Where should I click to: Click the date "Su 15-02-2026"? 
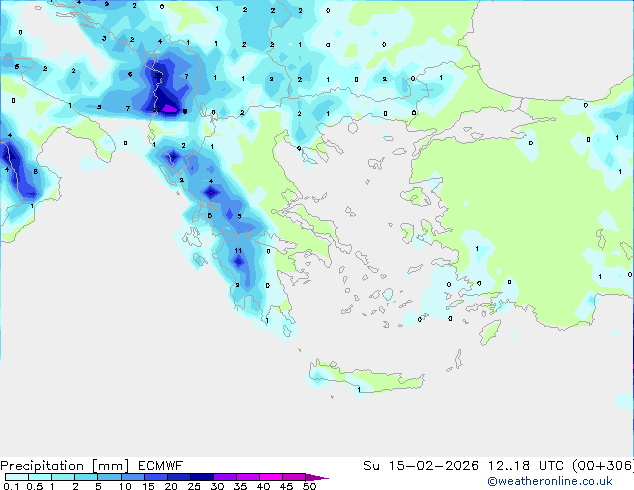coord(421,466)
